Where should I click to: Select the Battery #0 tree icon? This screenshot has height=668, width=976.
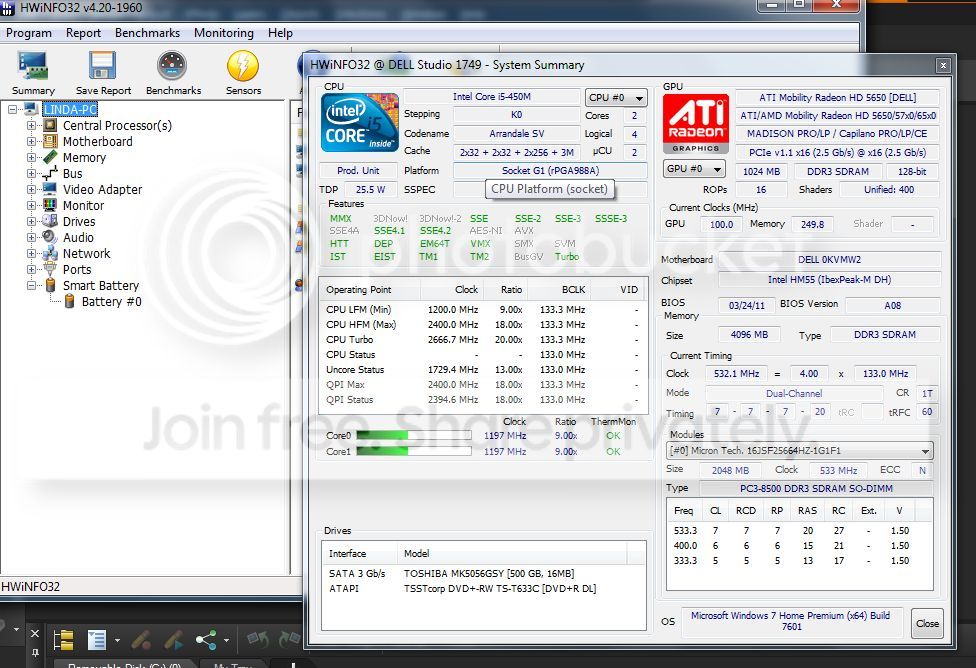pyautogui.click(x=70, y=301)
